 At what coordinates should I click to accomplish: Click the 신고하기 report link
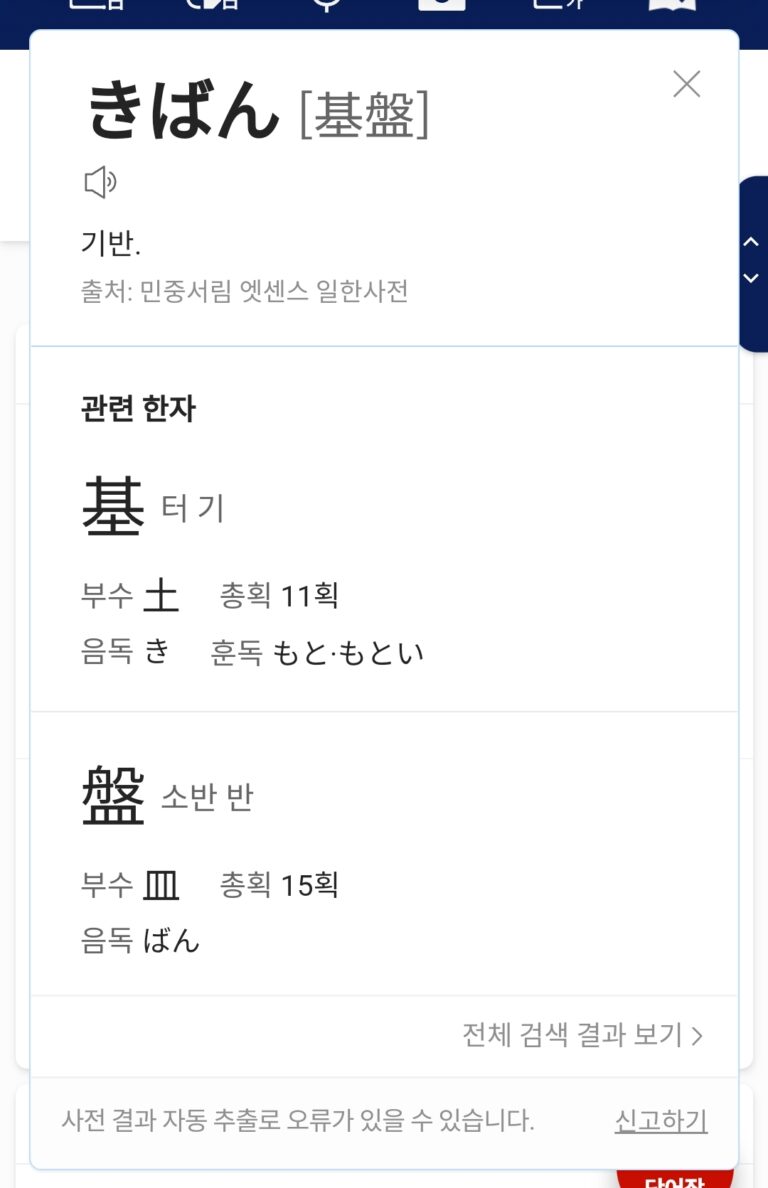click(x=661, y=1121)
